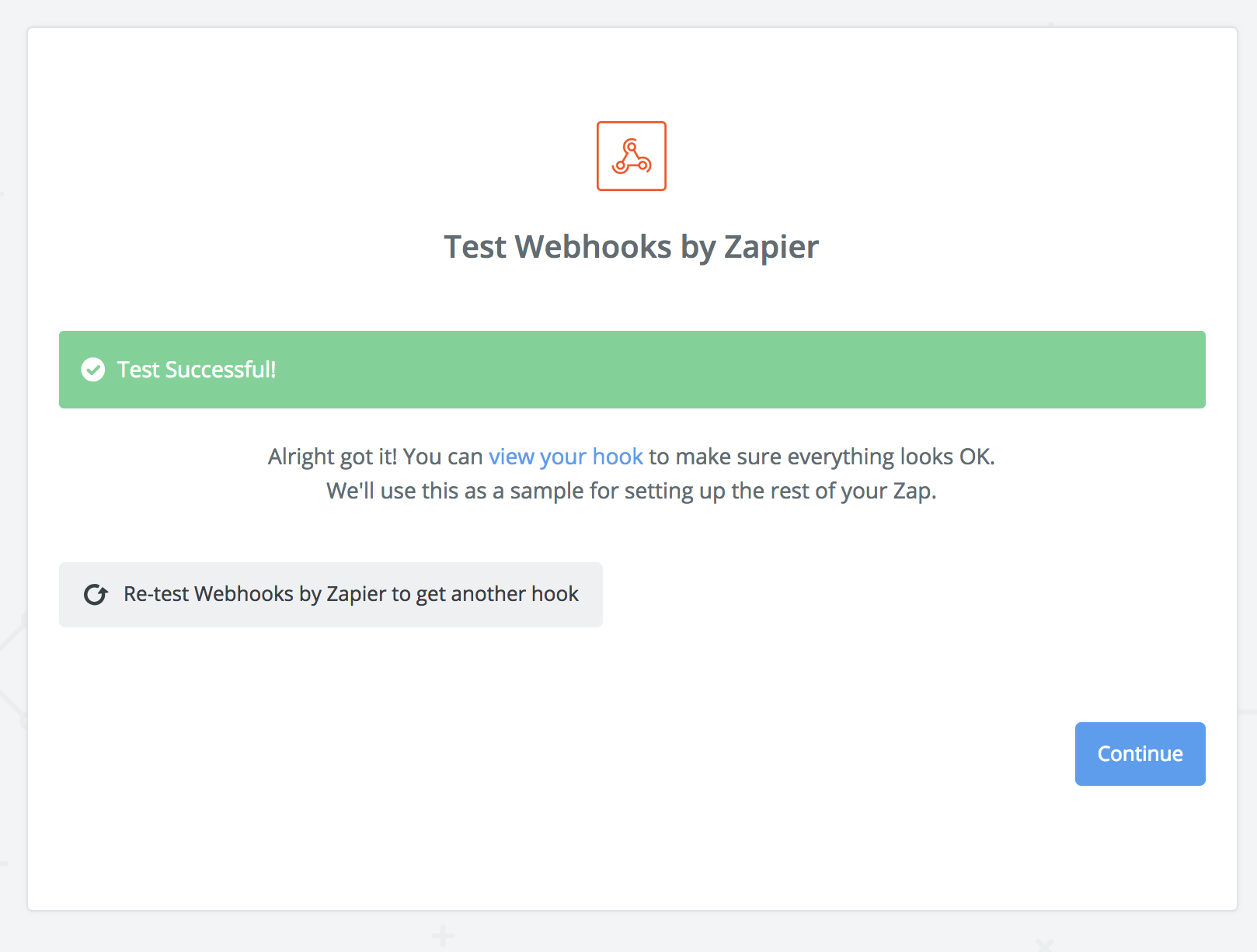Click the circular refresh arrow icon
This screenshot has height=952, width=1257.
click(x=96, y=595)
